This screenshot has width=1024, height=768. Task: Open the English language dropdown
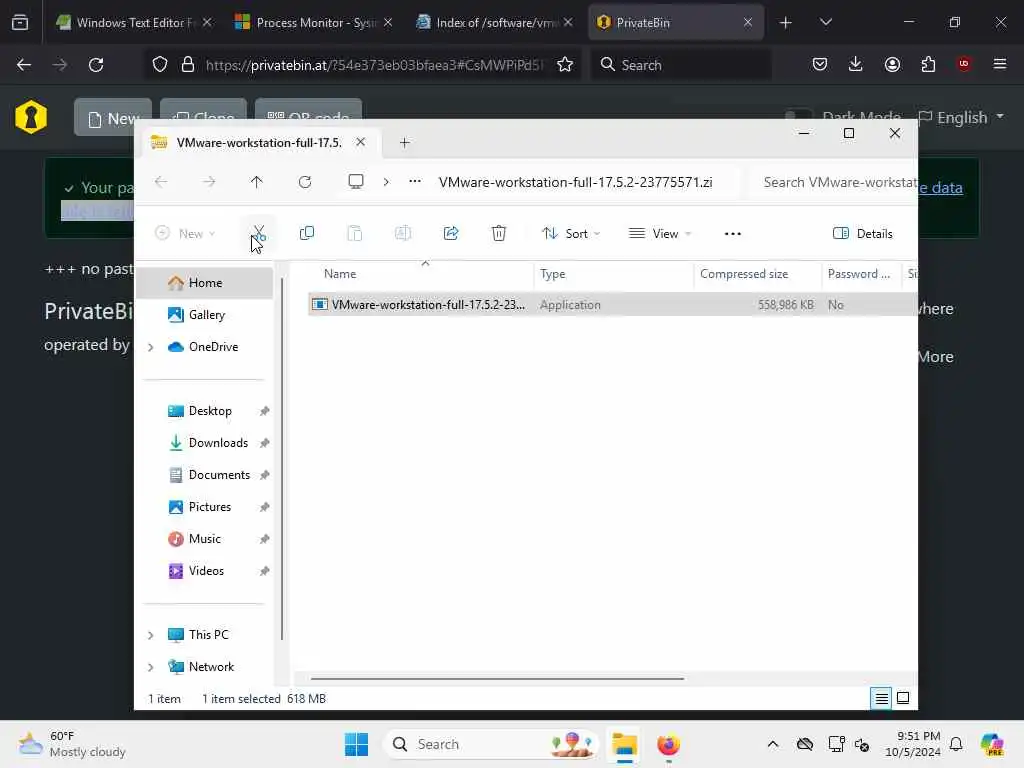tap(961, 118)
